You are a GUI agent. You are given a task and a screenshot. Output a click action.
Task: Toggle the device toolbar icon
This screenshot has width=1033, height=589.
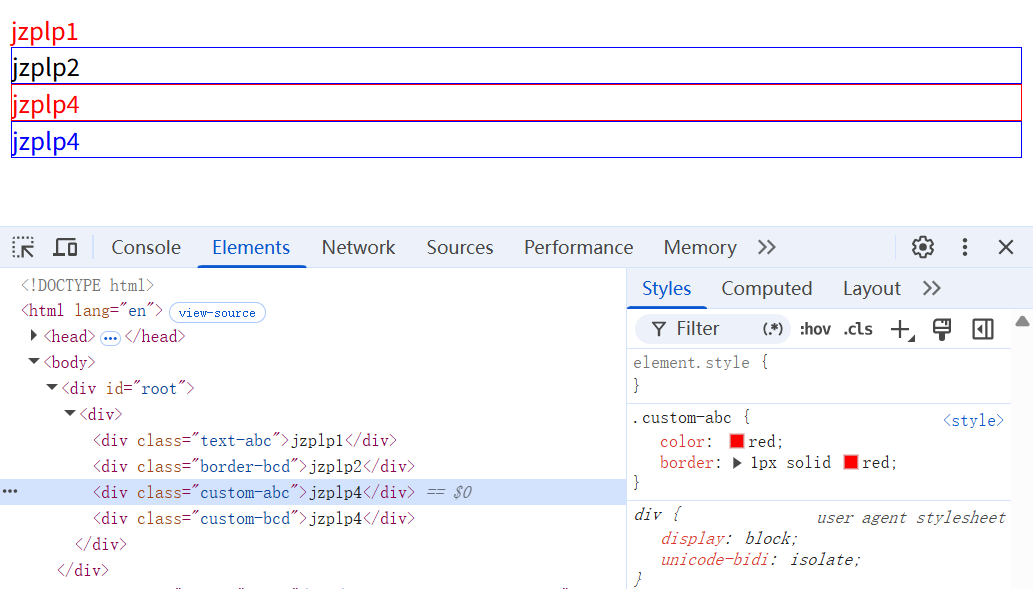65,248
